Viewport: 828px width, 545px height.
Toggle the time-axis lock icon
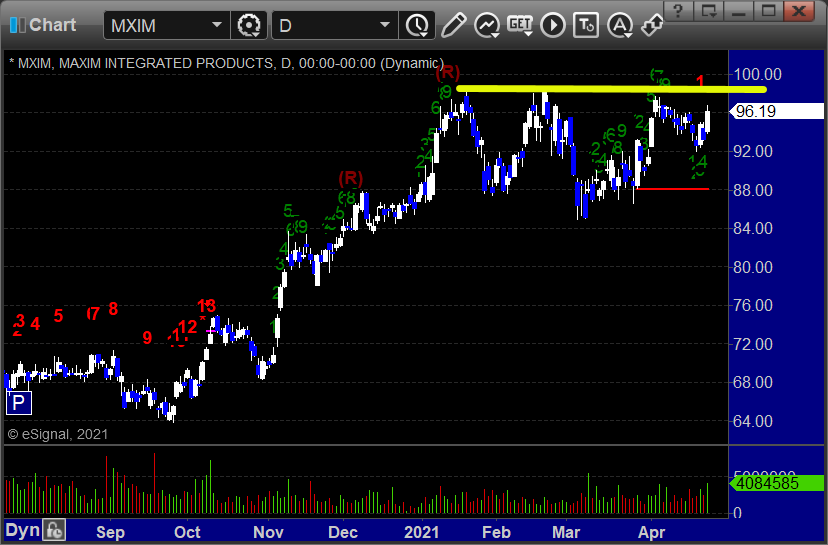coord(54,530)
